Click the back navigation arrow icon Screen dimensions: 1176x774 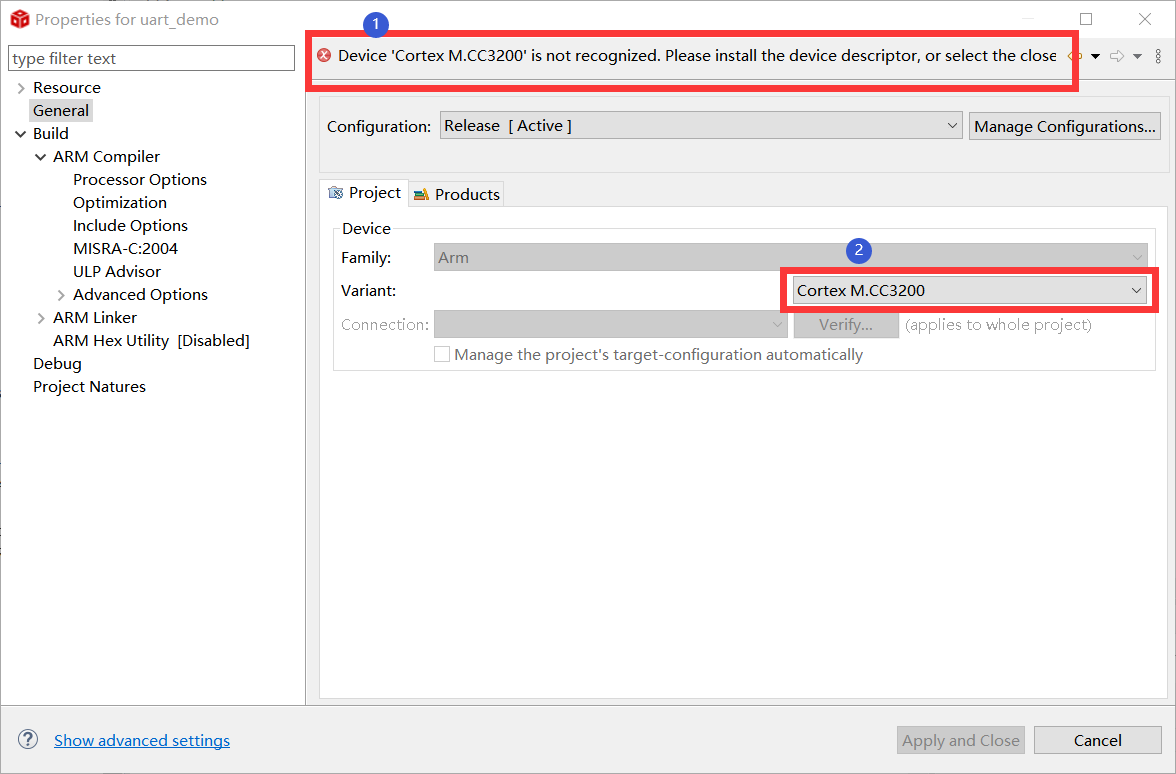click(1074, 55)
